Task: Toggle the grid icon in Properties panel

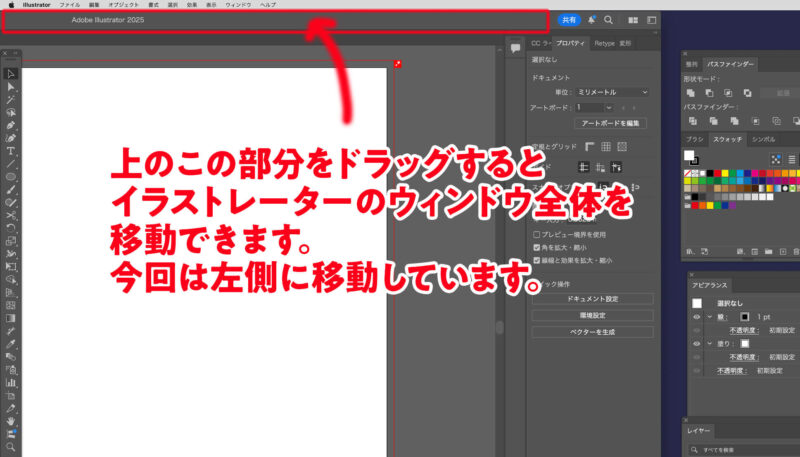Action: (x=606, y=147)
